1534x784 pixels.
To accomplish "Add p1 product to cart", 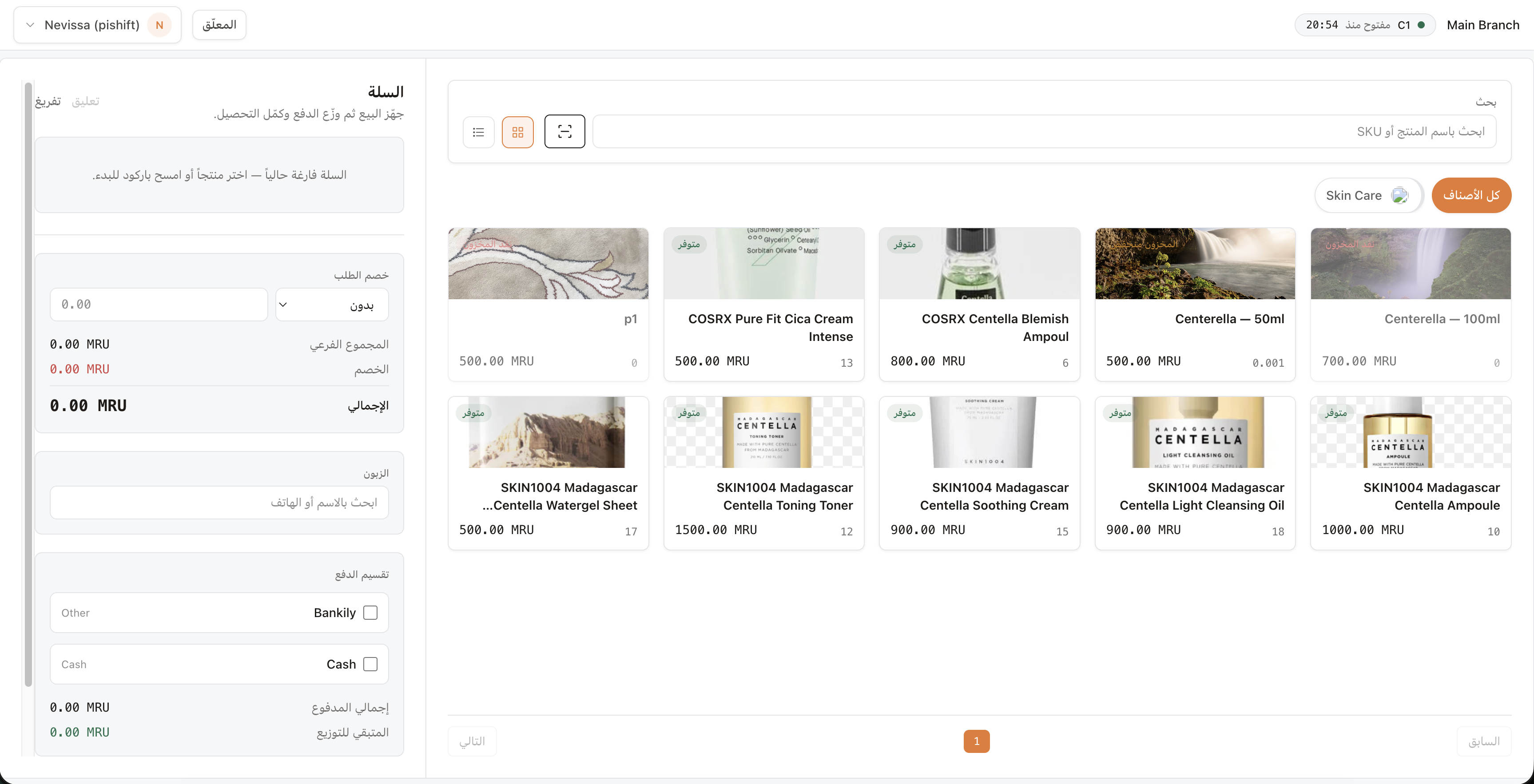I will pyautogui.click(x=548, y=304).
